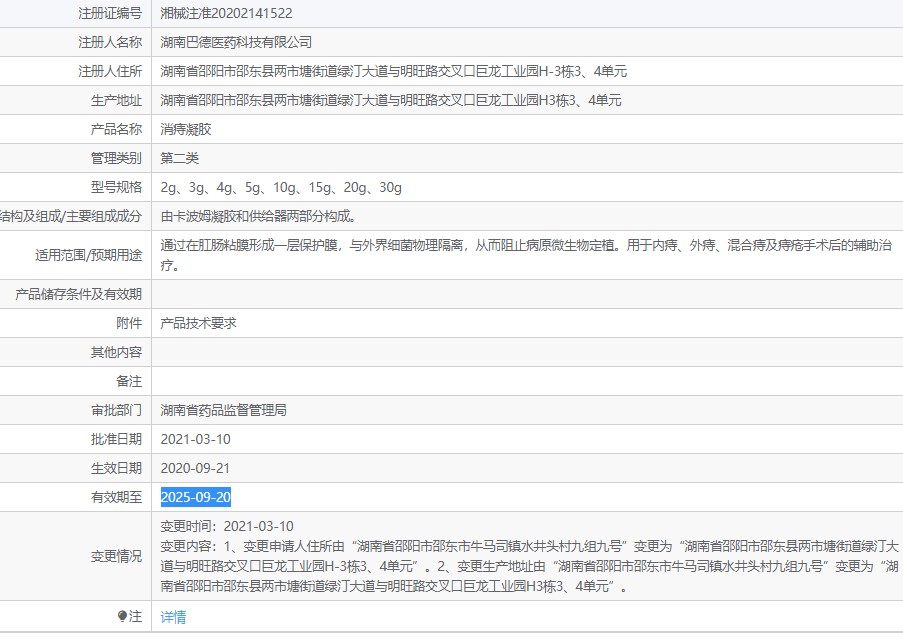This screenshot has height=643, width=903.
Task: Click the model specs 2g、3g、4g、5g value
Action: pos(281,187)
